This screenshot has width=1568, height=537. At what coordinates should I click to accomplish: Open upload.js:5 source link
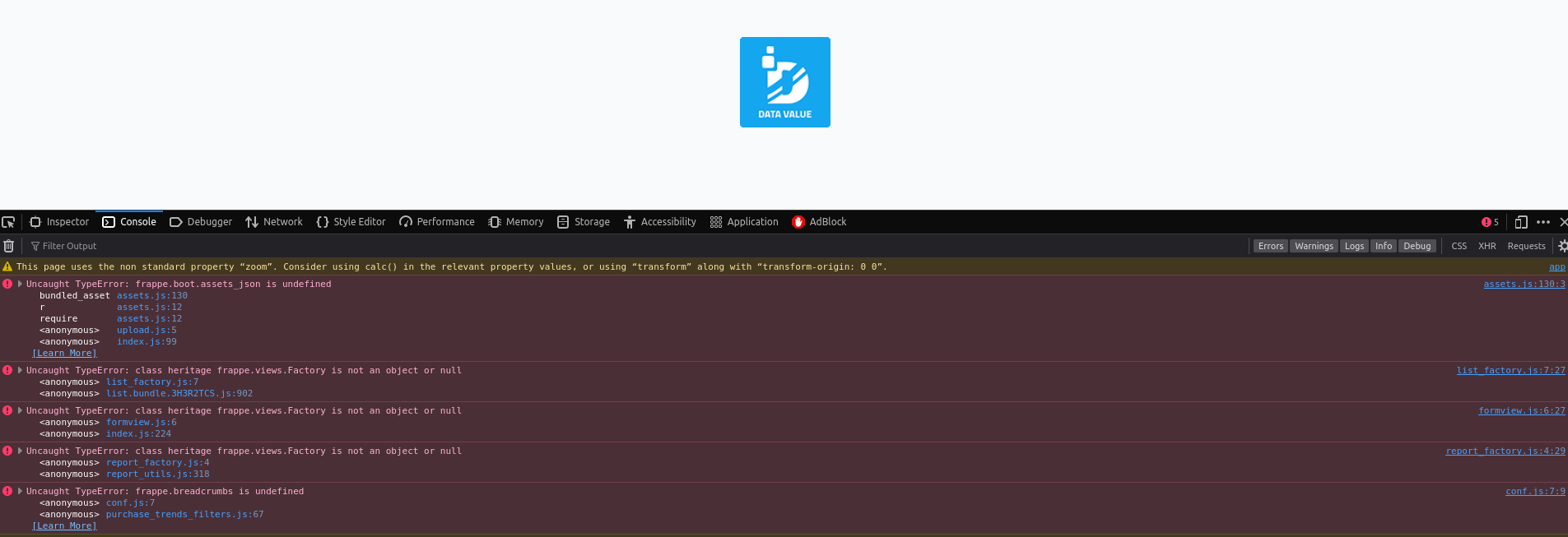click(147, 331)
